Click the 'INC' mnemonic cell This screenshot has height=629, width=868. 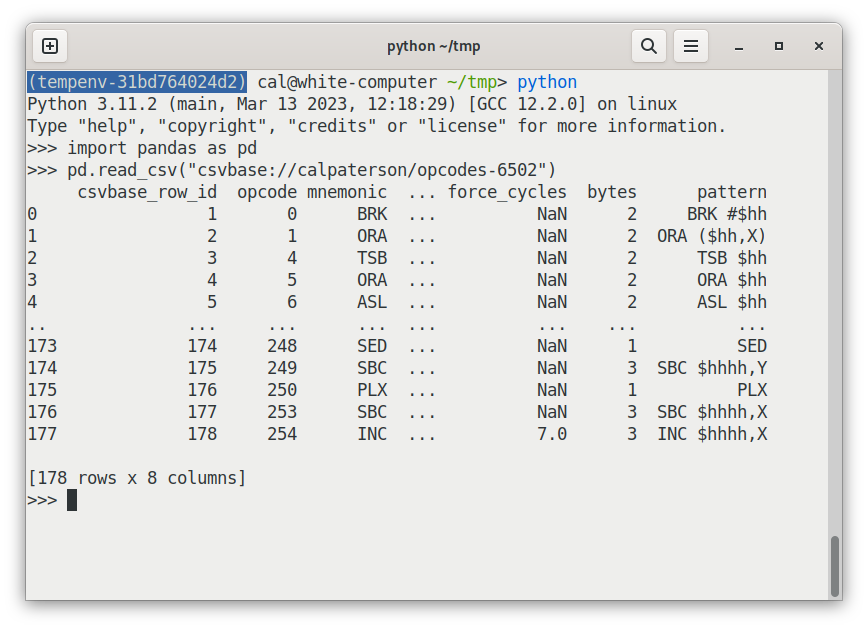point(372,434)
